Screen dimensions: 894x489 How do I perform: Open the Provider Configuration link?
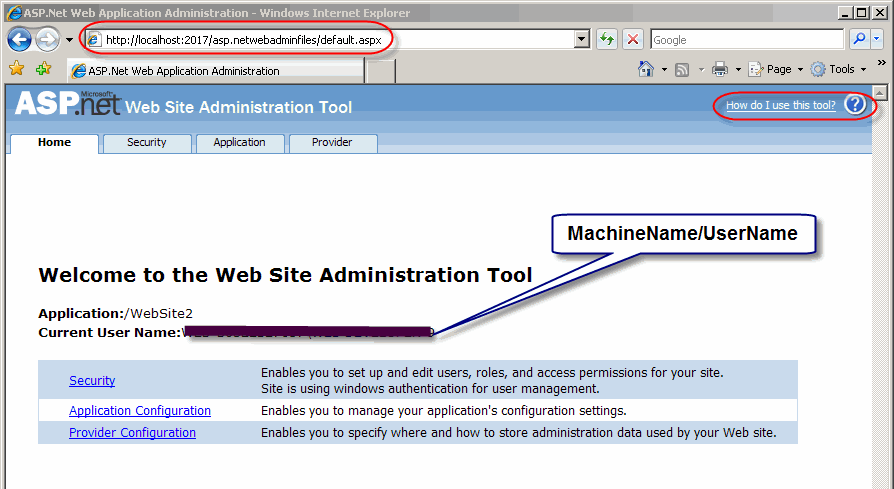tap(132, 433)
